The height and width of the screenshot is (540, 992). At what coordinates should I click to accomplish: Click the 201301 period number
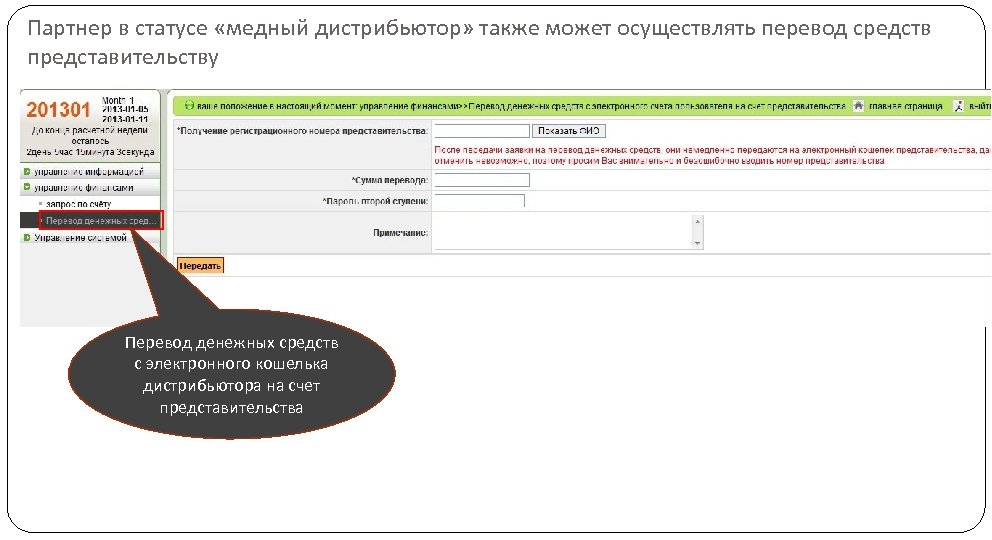[x=58, y=110]
